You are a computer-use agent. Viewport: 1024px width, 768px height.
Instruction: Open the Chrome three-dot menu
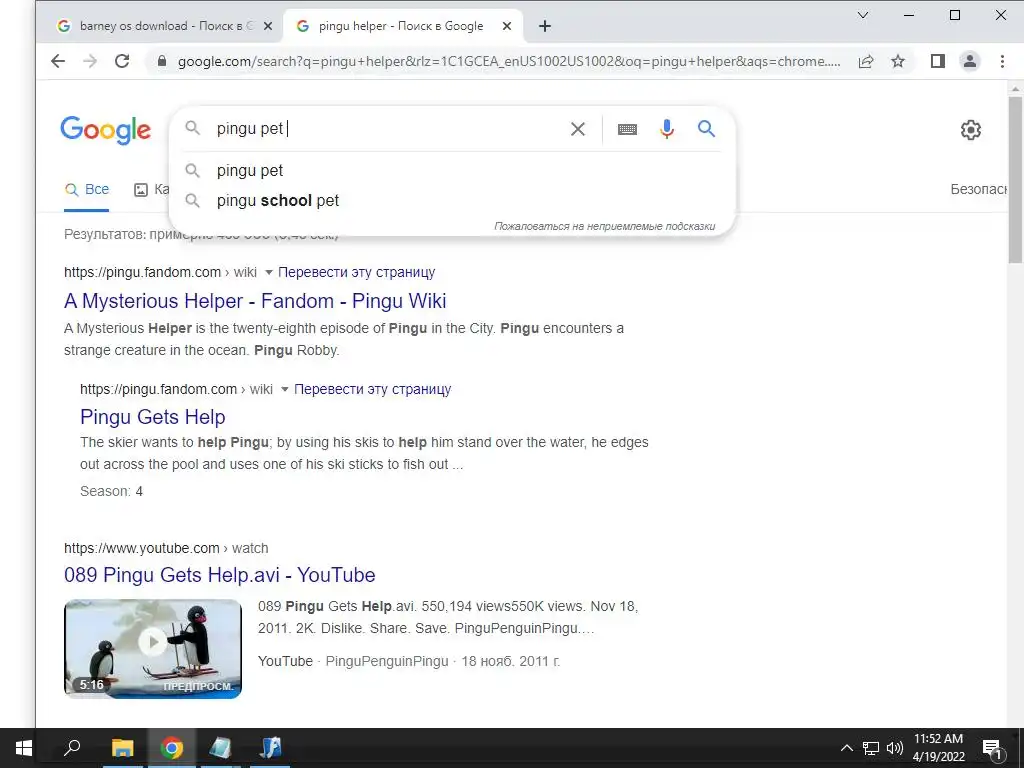tap(1002, 61)
